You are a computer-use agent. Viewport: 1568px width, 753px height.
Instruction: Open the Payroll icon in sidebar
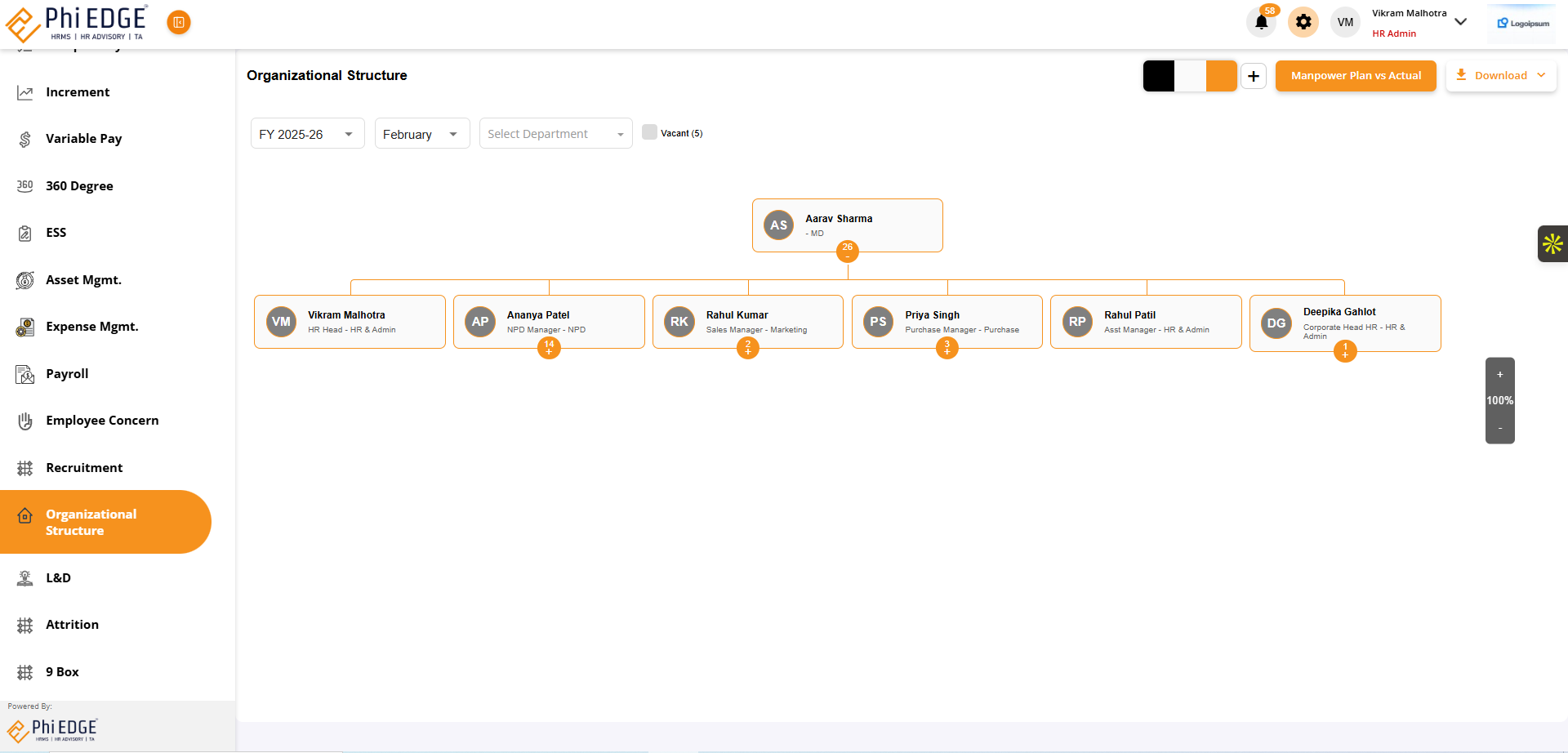[x=25, y=374]
